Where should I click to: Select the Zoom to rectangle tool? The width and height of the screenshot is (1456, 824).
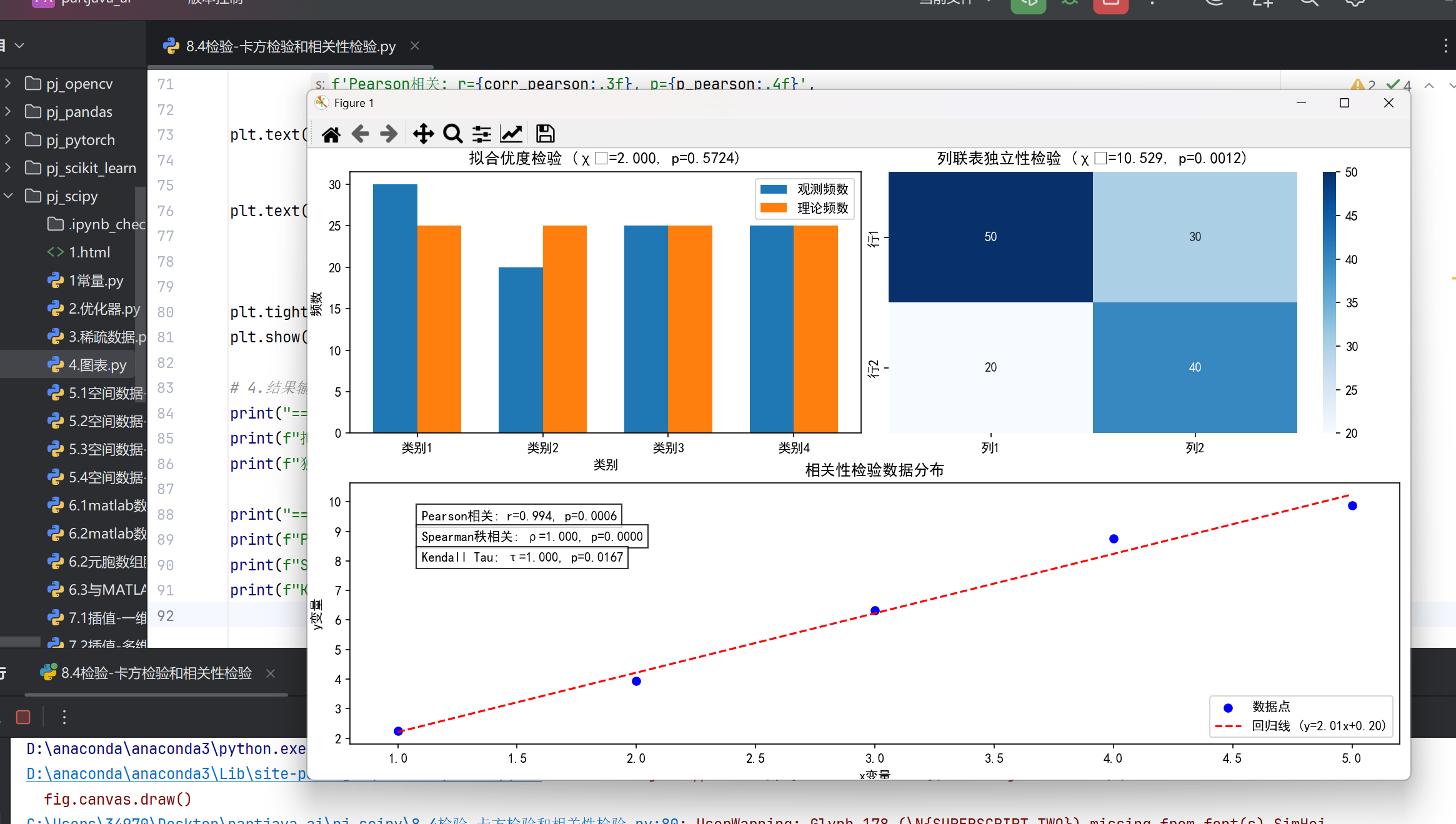pos(452,134)
